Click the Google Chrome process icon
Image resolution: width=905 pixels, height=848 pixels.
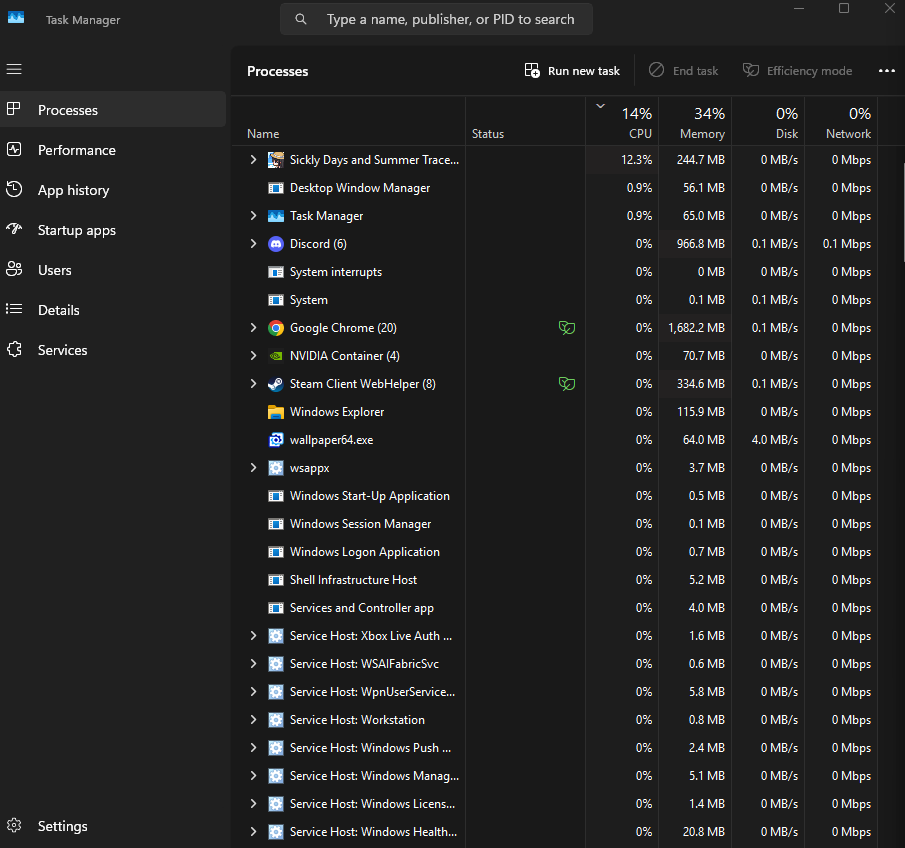click(276, 328)
